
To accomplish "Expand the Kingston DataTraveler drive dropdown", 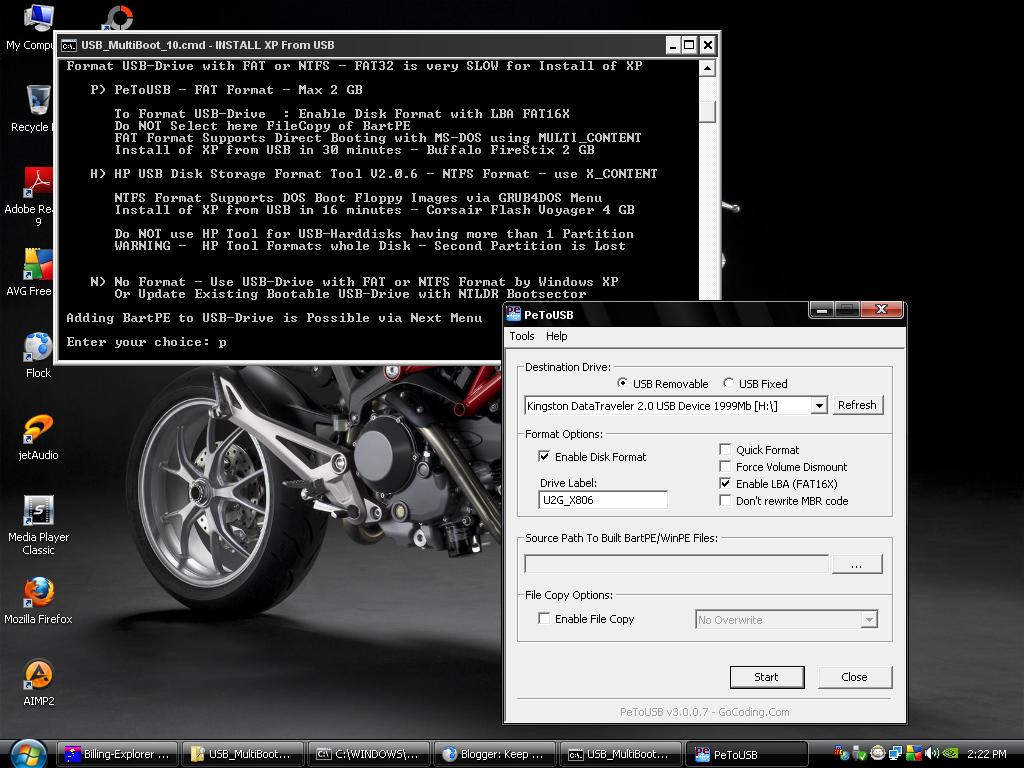I will coord(819,406).
